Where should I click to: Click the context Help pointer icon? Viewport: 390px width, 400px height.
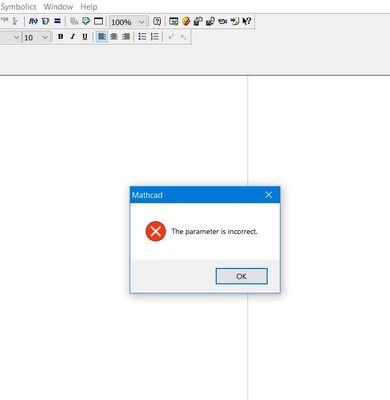tap(247, 21)
